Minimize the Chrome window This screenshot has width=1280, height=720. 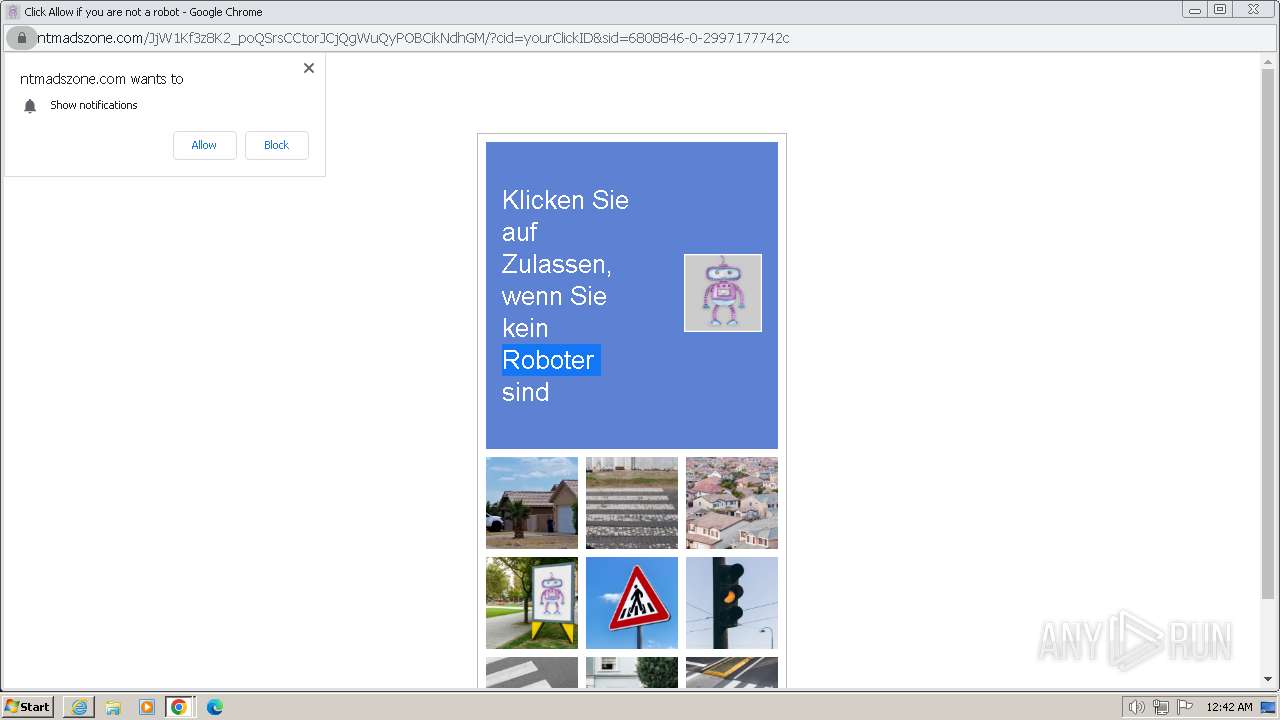pos(1195,10)
